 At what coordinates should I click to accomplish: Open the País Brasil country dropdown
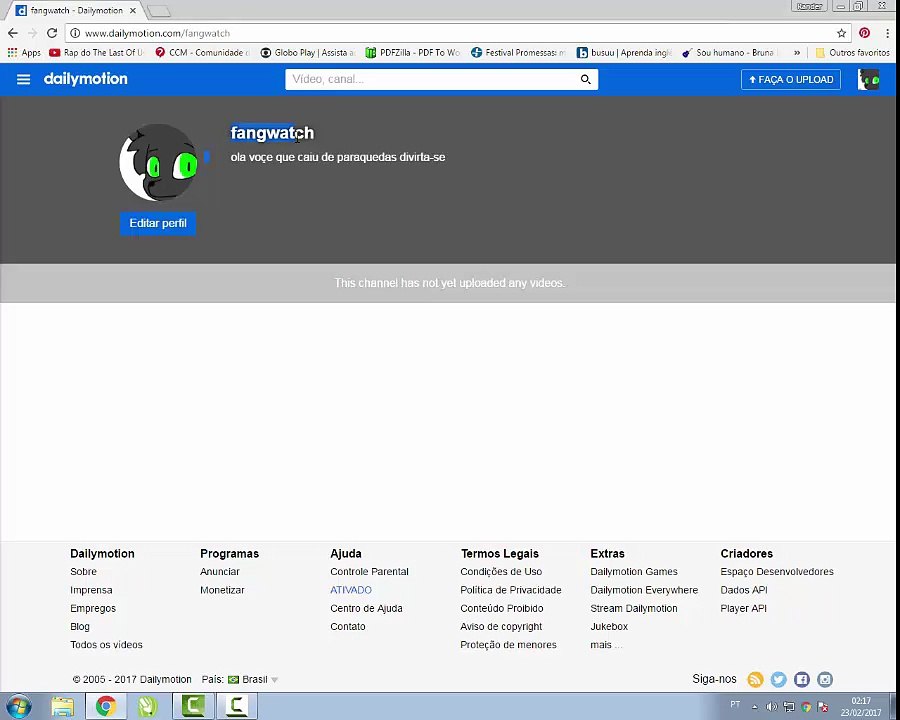[253, 679]
